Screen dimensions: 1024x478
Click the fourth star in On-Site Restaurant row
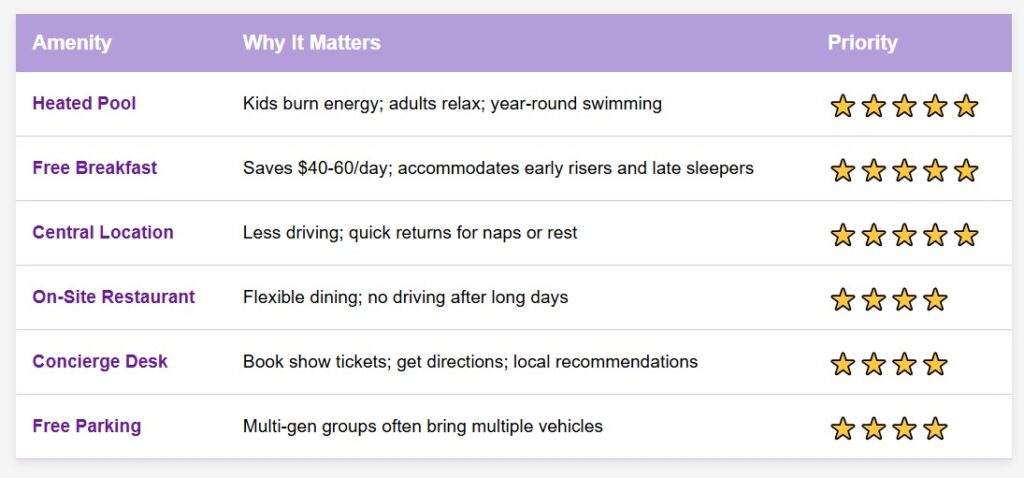point(935,299)
